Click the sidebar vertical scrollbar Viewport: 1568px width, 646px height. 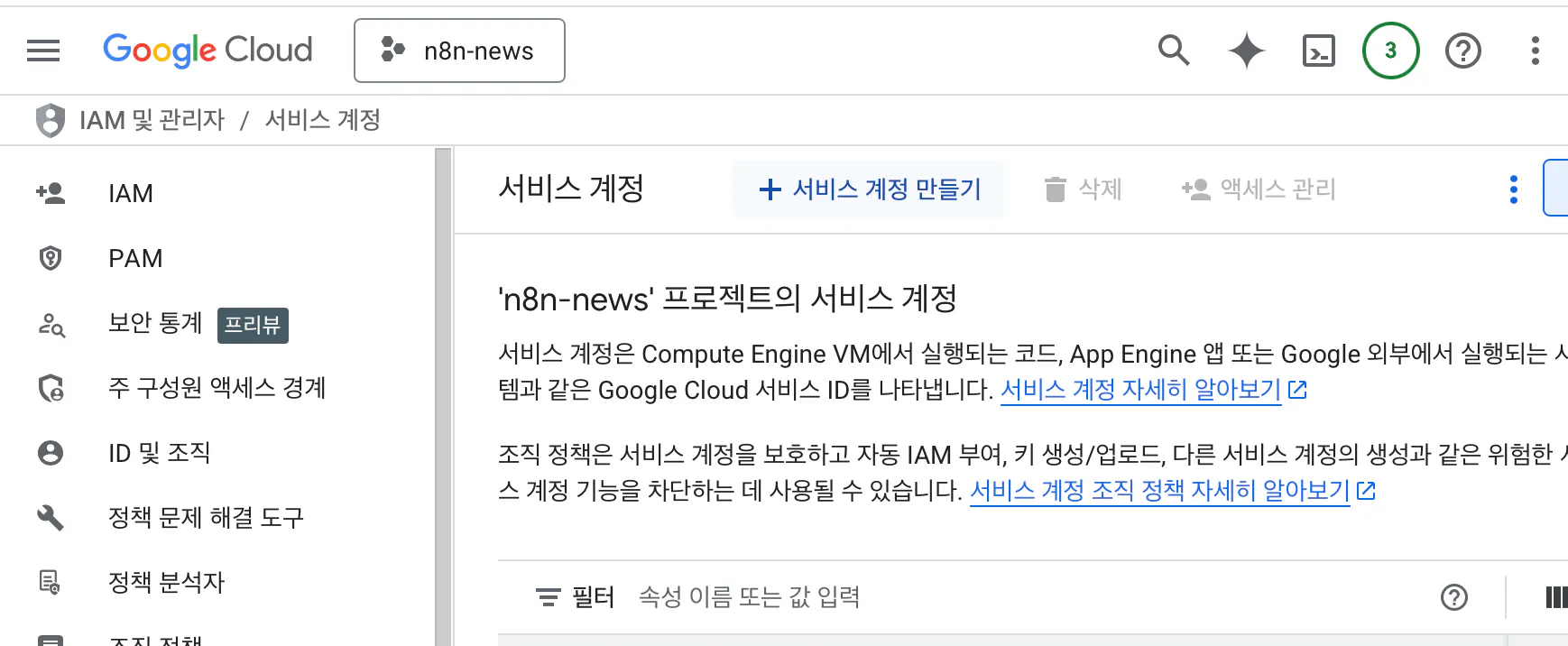(x=443, y=396)
